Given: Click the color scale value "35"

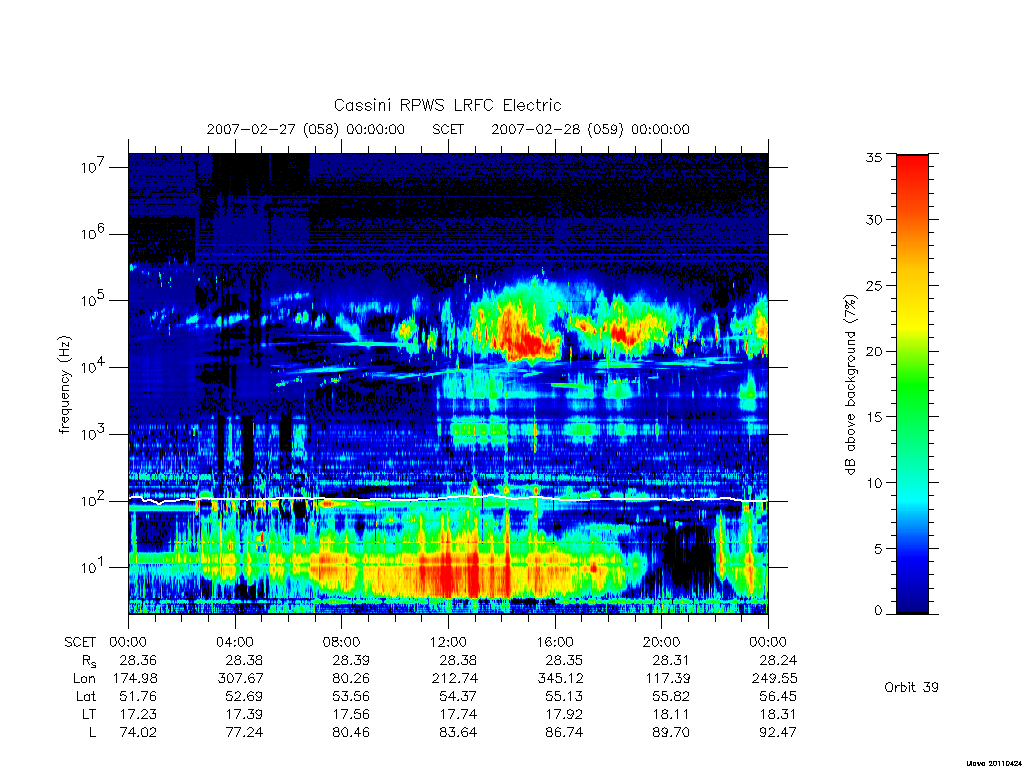Looking at the screenshot, I should pos(873,157).
